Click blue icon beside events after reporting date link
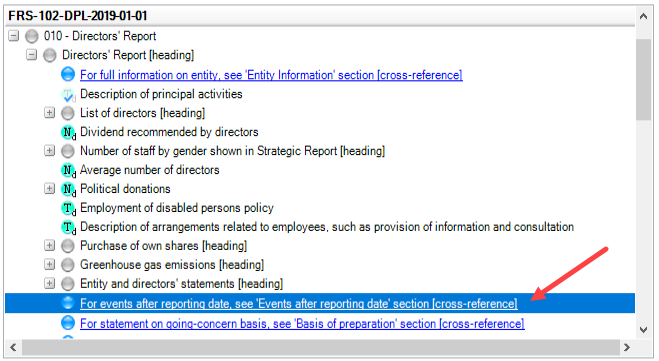Screen dimensions: 659x361 pos(68,303)
